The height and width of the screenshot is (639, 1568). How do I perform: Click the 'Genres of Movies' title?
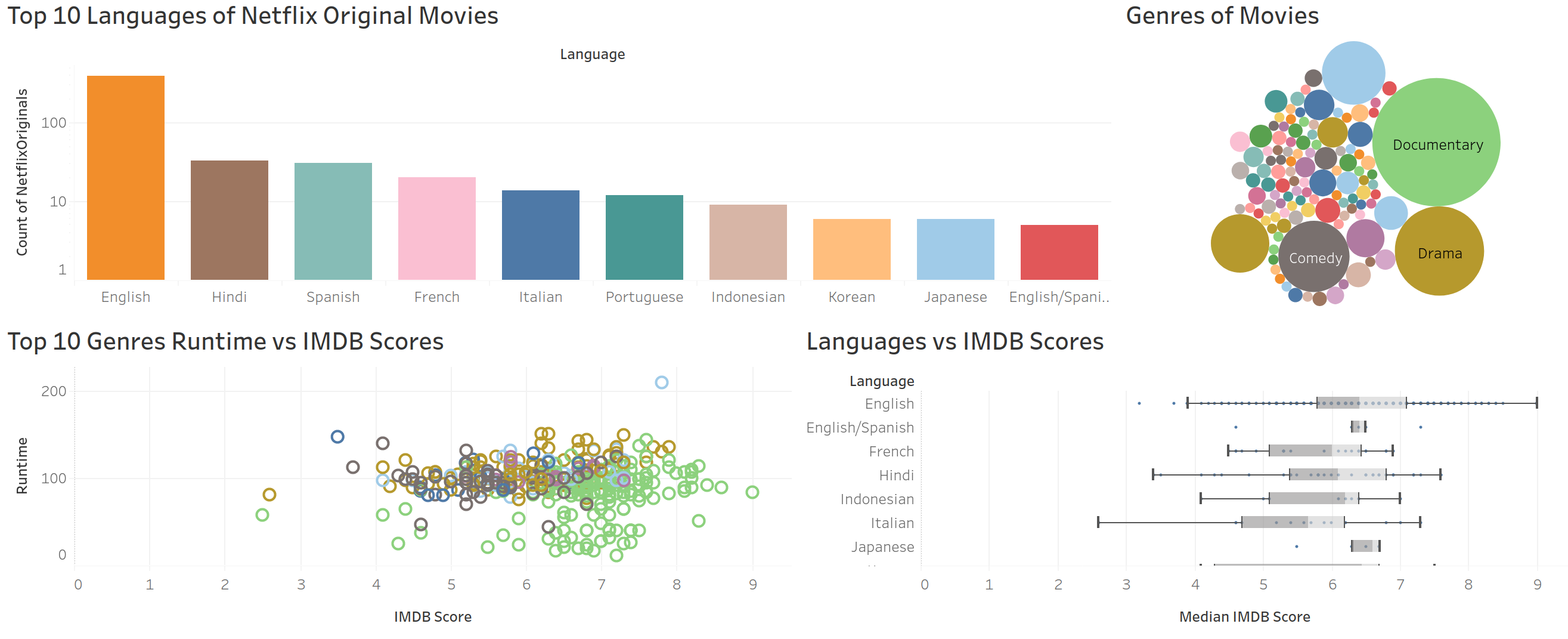coord(1222,16)
